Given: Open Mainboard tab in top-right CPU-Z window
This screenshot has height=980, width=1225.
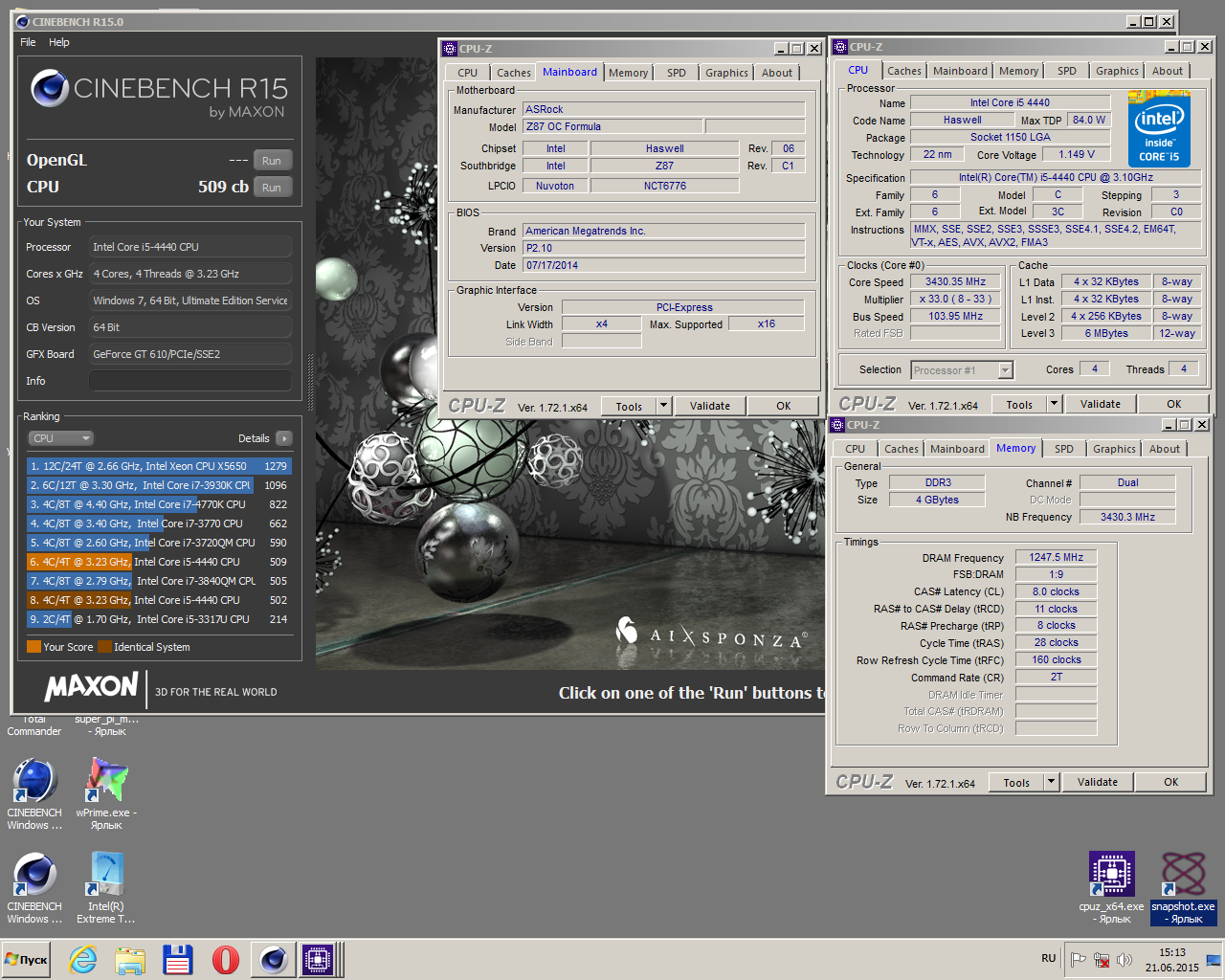Looking at the screenshot, I should [960, 71].
